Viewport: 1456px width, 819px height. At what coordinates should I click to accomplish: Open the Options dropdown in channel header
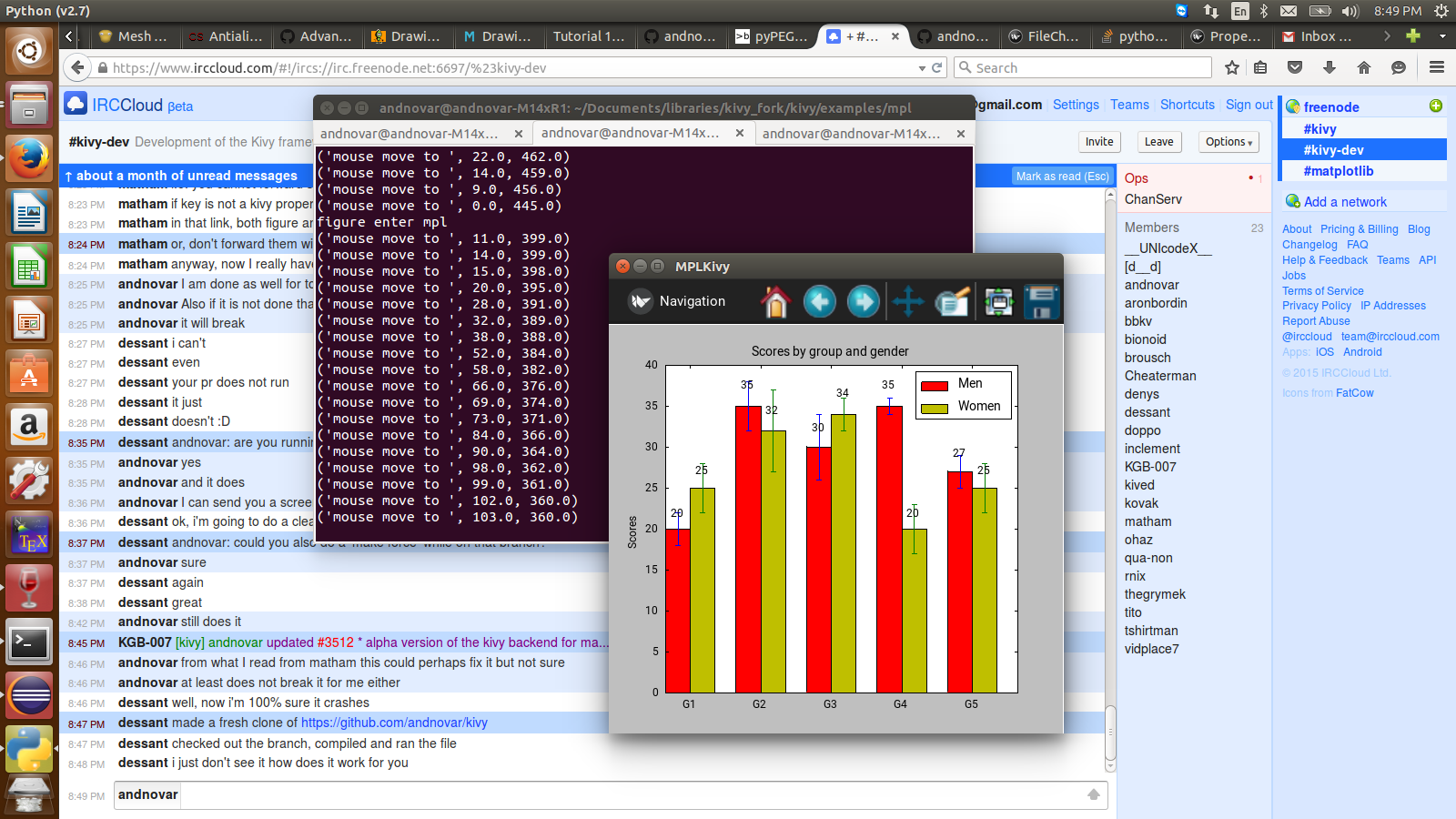[1228, 142]
